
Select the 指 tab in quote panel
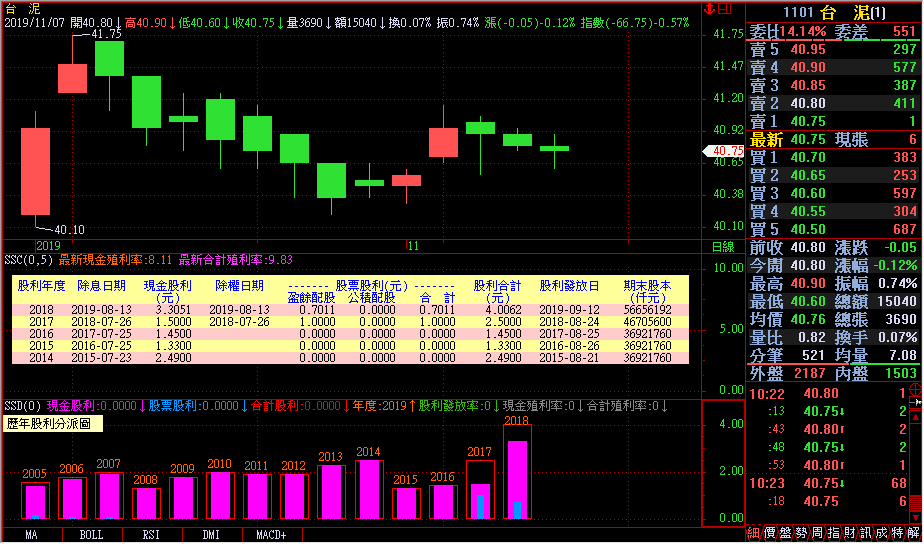coord(833,534)
